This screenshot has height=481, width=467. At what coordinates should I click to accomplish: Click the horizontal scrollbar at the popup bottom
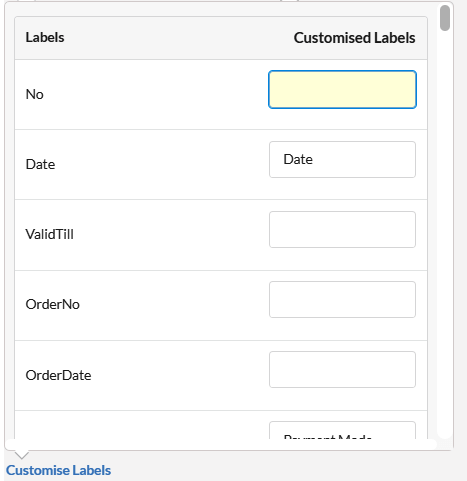pyautogui.click(x=221, y=444)
